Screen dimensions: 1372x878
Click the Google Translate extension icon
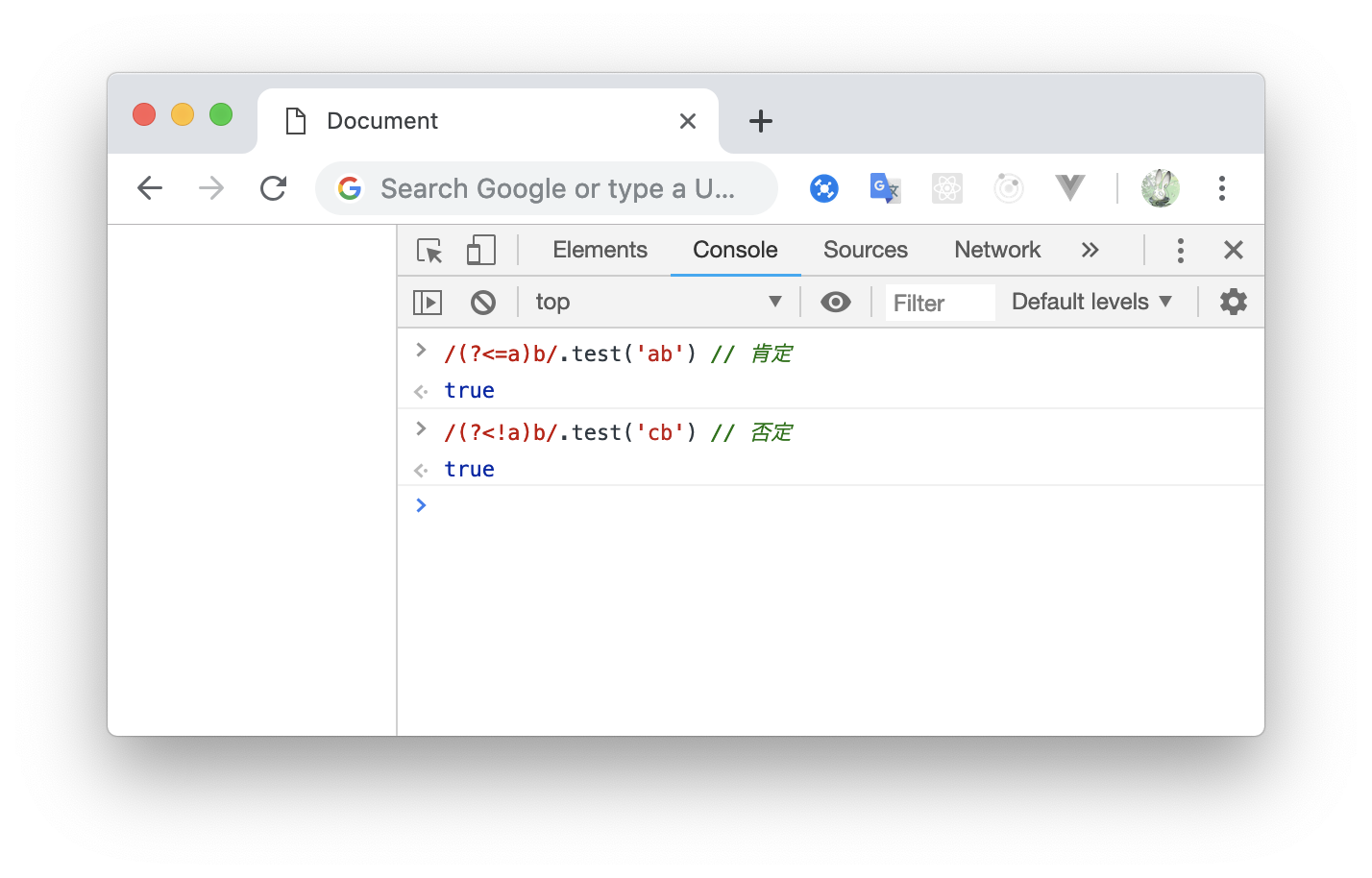coord(884,188)
